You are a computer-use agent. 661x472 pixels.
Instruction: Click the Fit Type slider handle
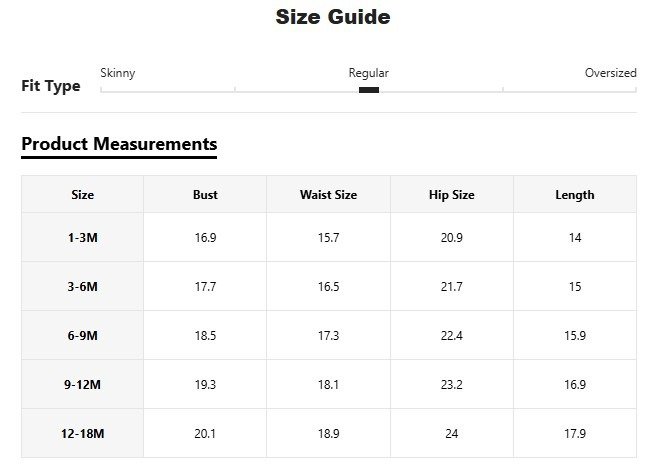tap(368, 90)
